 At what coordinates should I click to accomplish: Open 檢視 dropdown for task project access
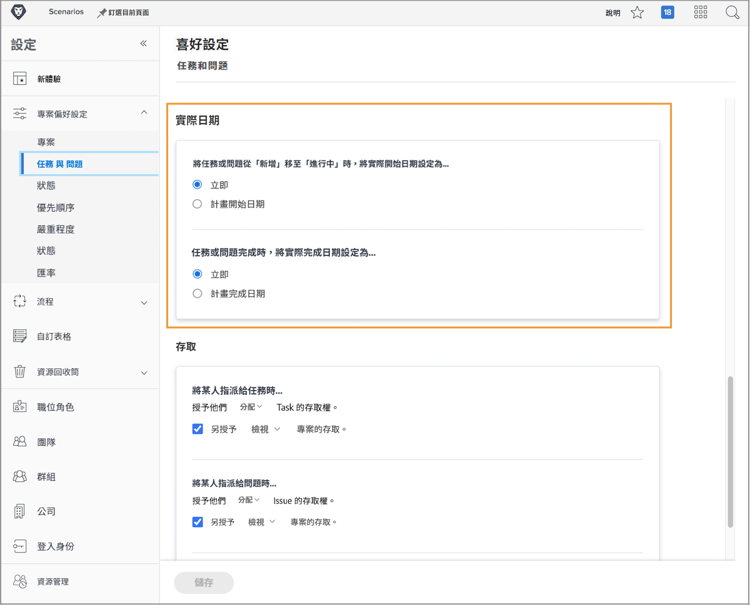[265, 429]
